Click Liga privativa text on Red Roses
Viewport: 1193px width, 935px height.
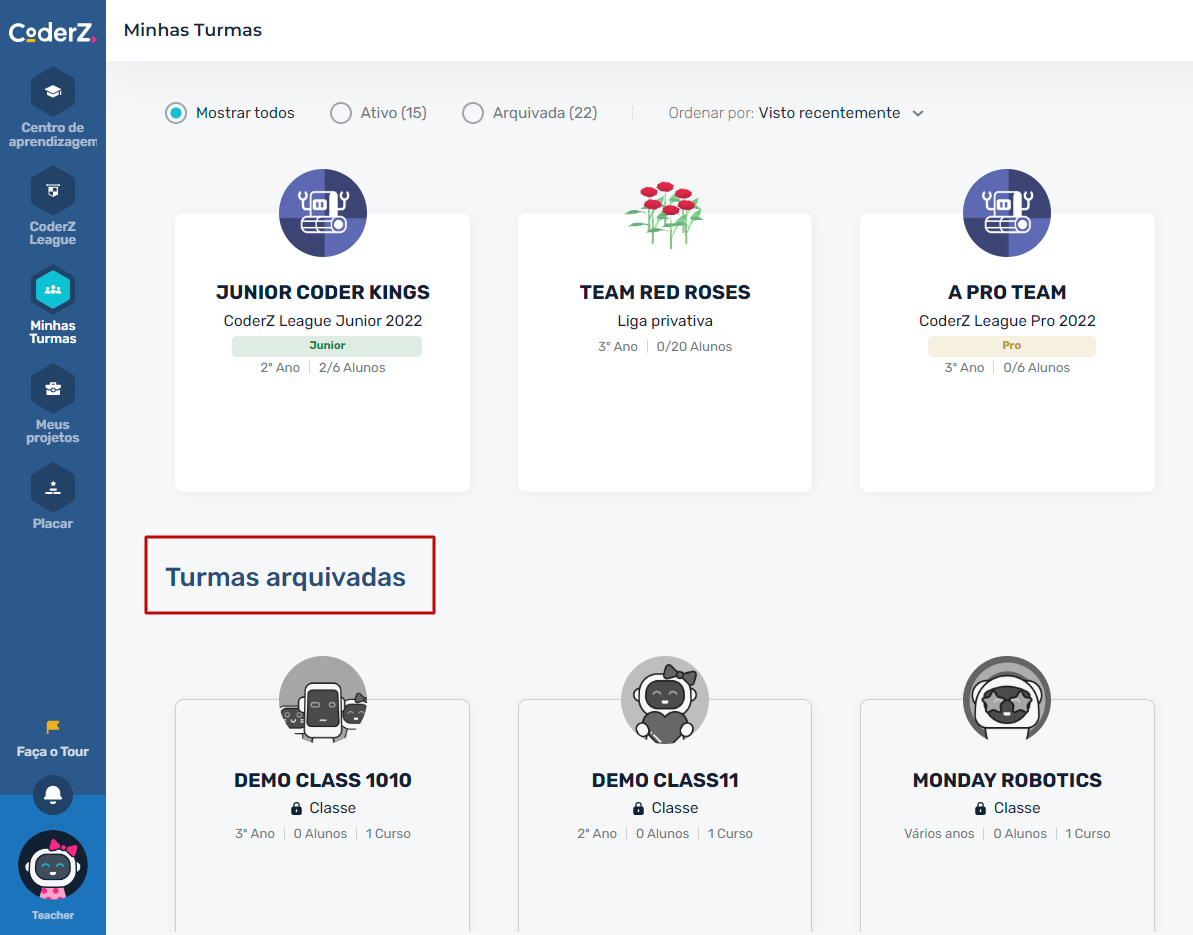[x=664, y=321]
